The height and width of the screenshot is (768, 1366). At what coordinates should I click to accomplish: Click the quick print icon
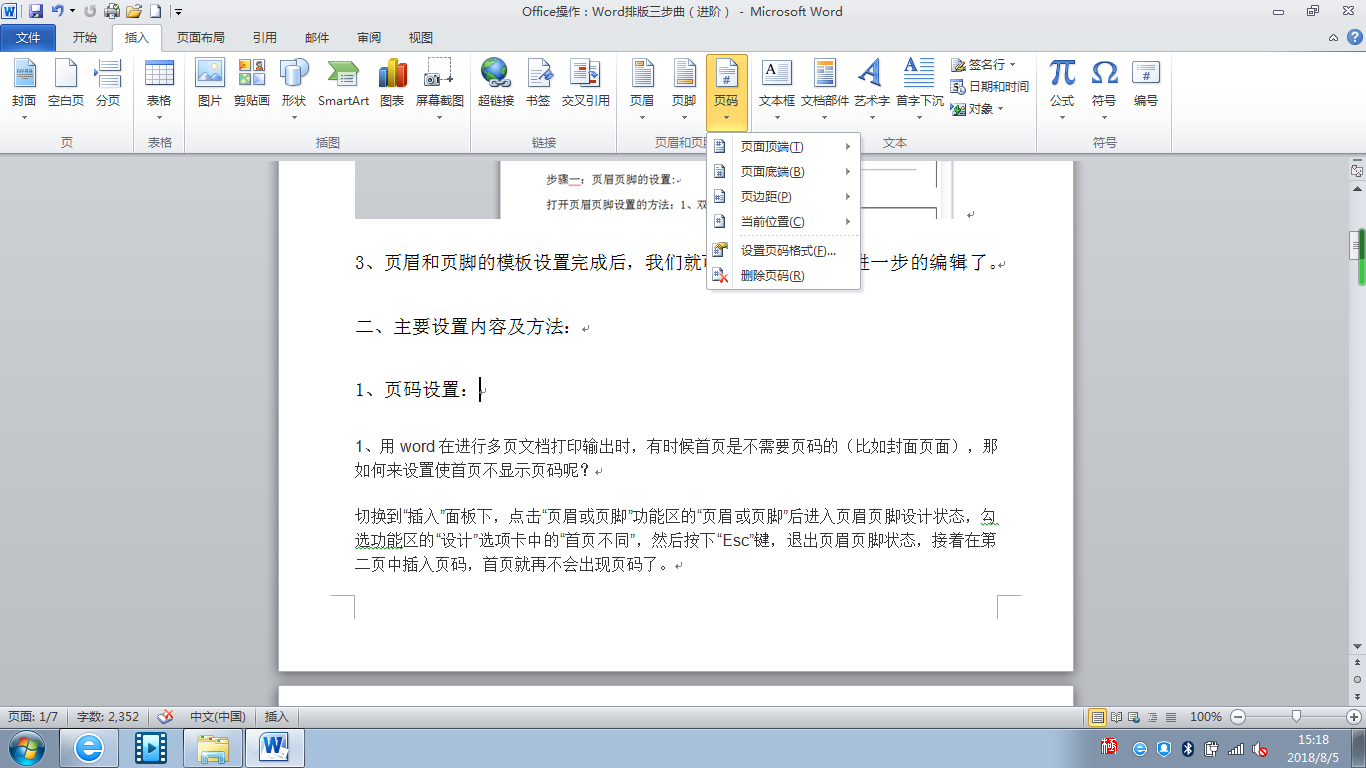pos(112,12)
